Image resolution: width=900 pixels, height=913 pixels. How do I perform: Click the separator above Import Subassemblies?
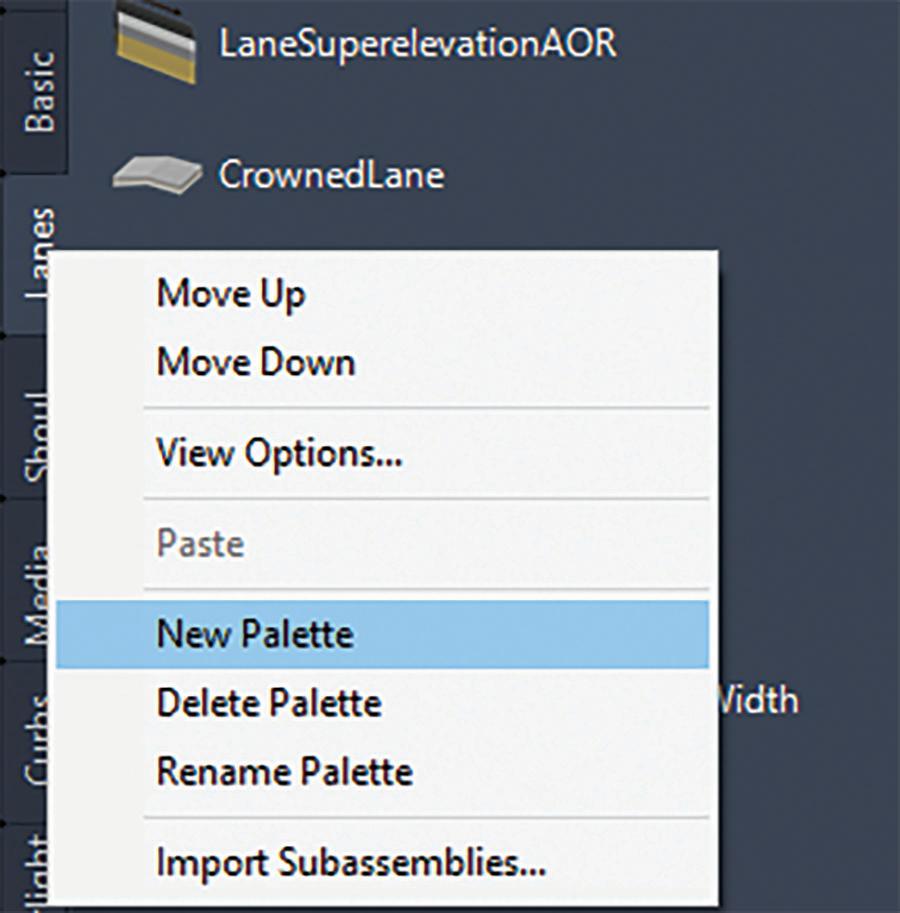coord(426,818)
